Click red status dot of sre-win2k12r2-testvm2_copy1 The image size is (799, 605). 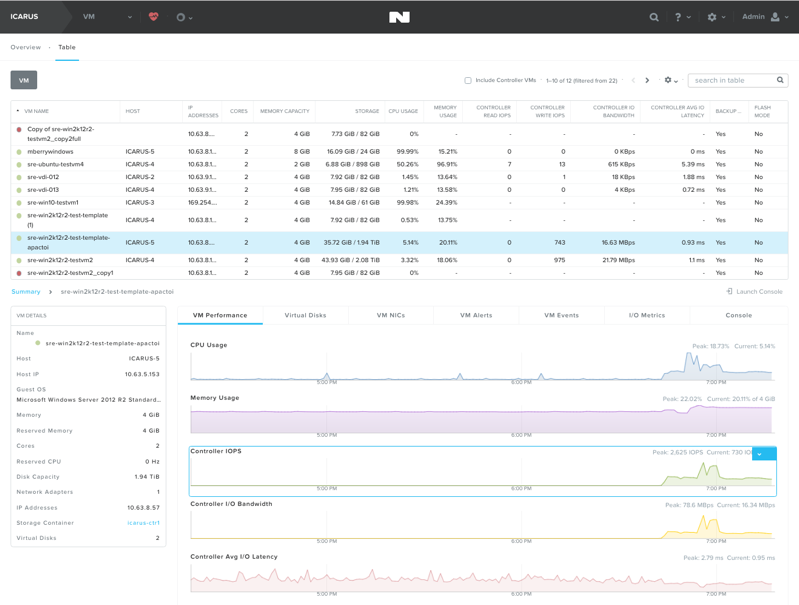click(x=19, y=273)
